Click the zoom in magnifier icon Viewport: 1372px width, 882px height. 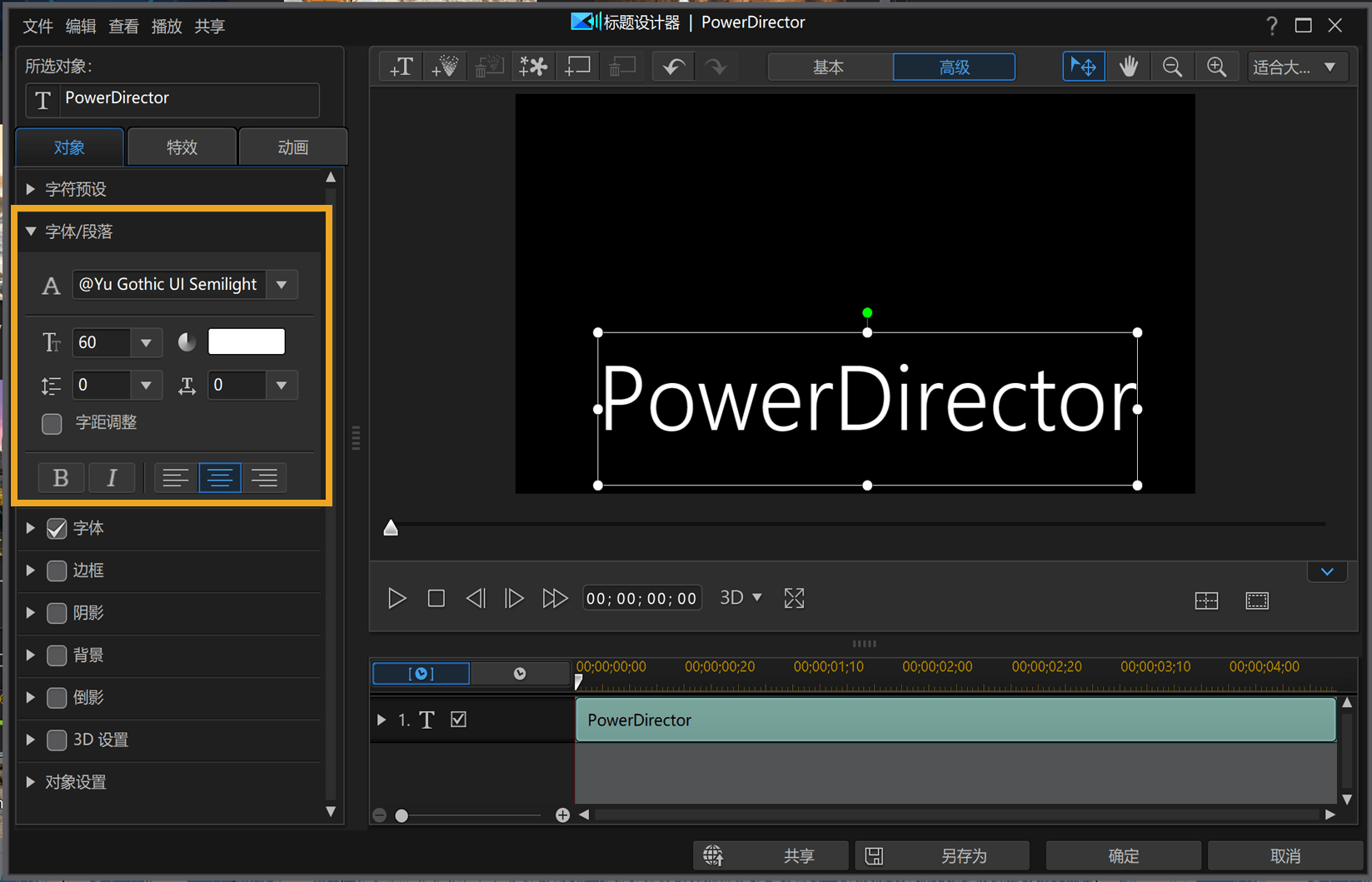[1216, 67]
